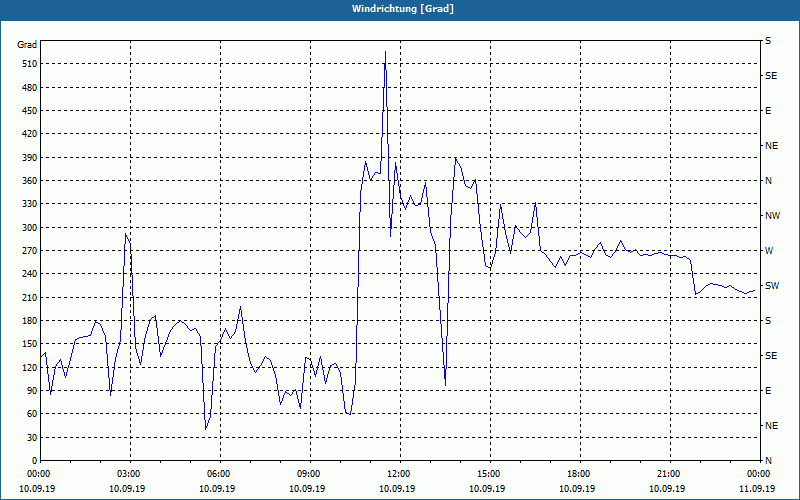Click the S label level with 180

[x=768, y=321]
